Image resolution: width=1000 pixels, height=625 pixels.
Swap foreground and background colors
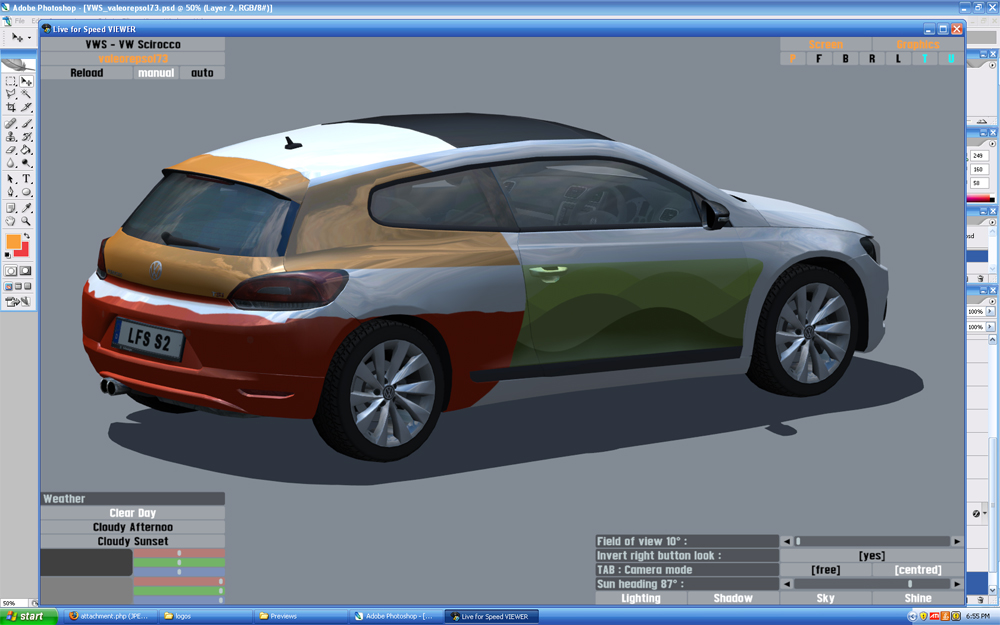pyautogui.click(x=27, y=236)
